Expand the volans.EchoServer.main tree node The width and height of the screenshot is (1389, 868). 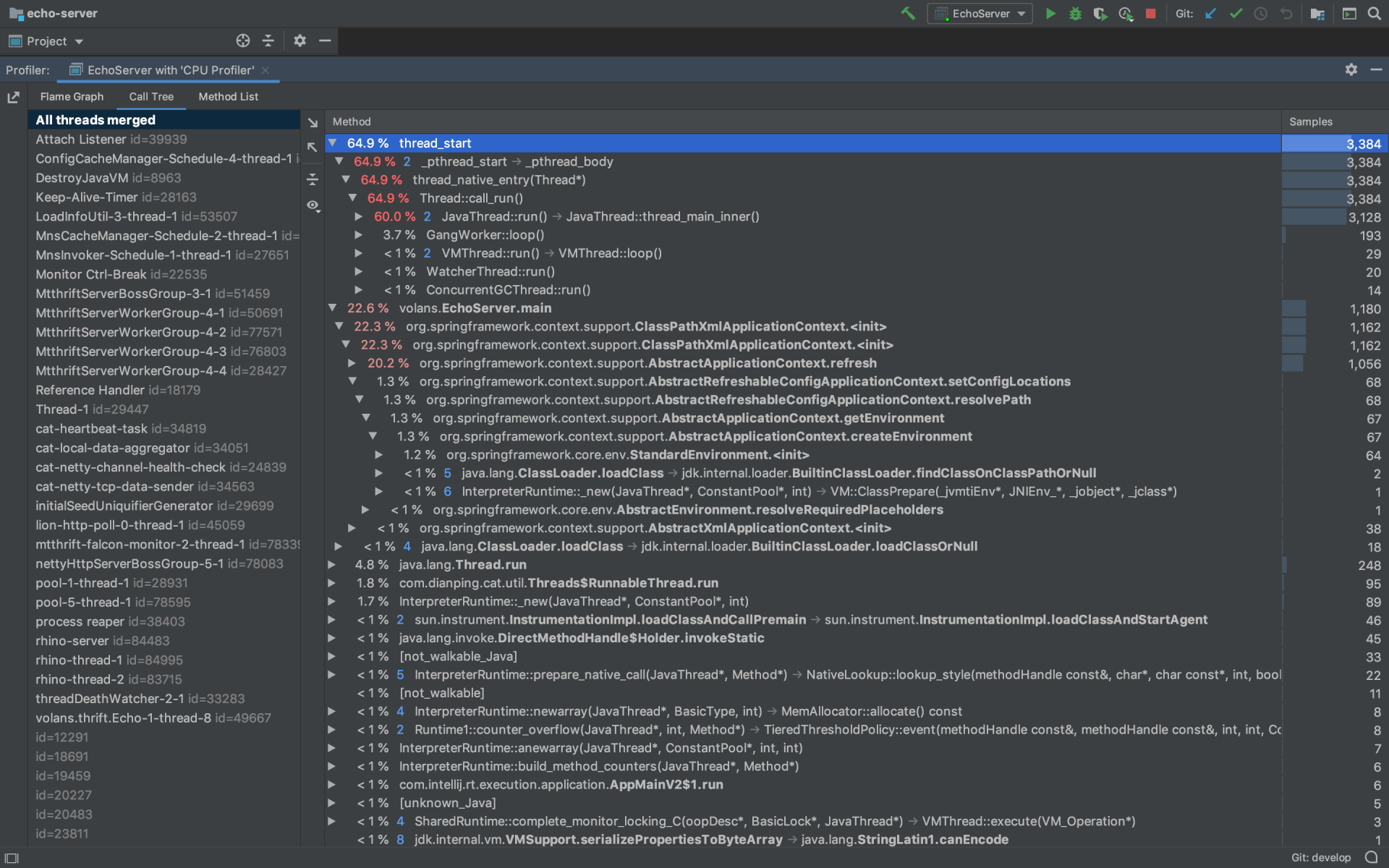333,308
